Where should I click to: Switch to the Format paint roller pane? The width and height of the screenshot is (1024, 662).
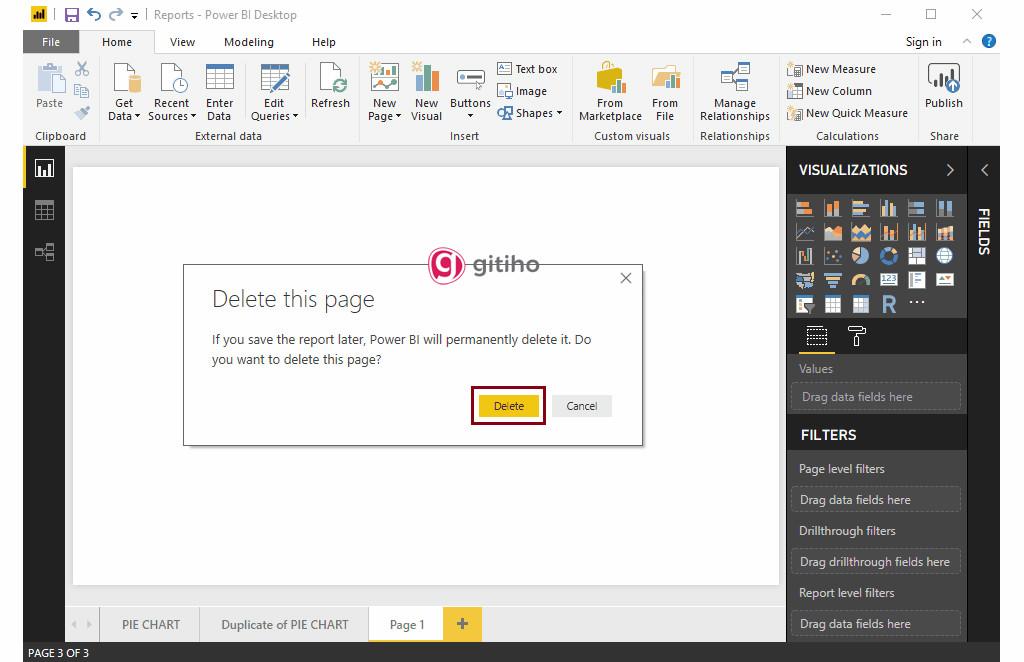pos(857,336)
